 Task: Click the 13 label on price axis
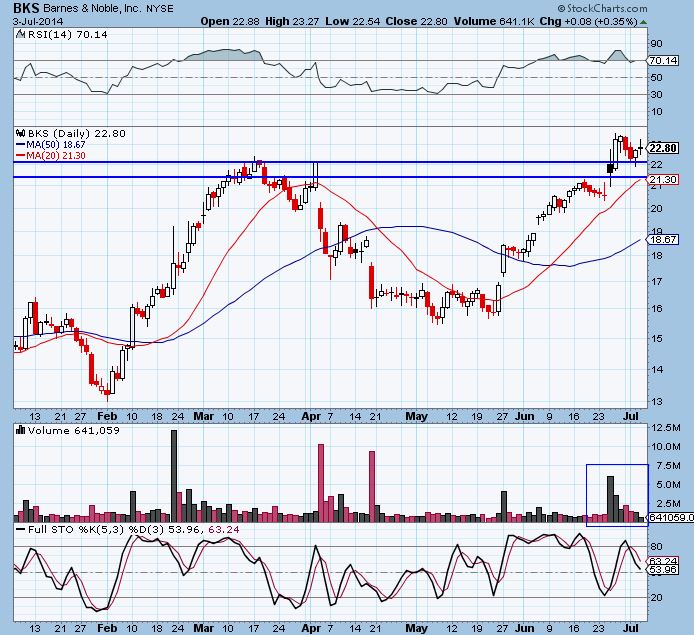(657, 402)
